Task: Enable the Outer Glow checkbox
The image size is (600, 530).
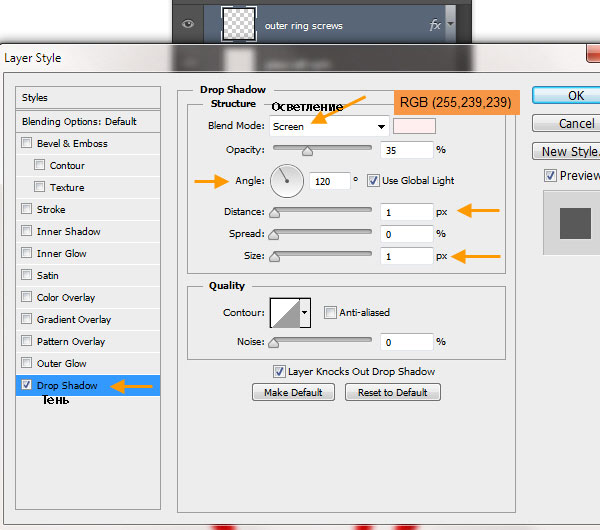Action: 26,363
